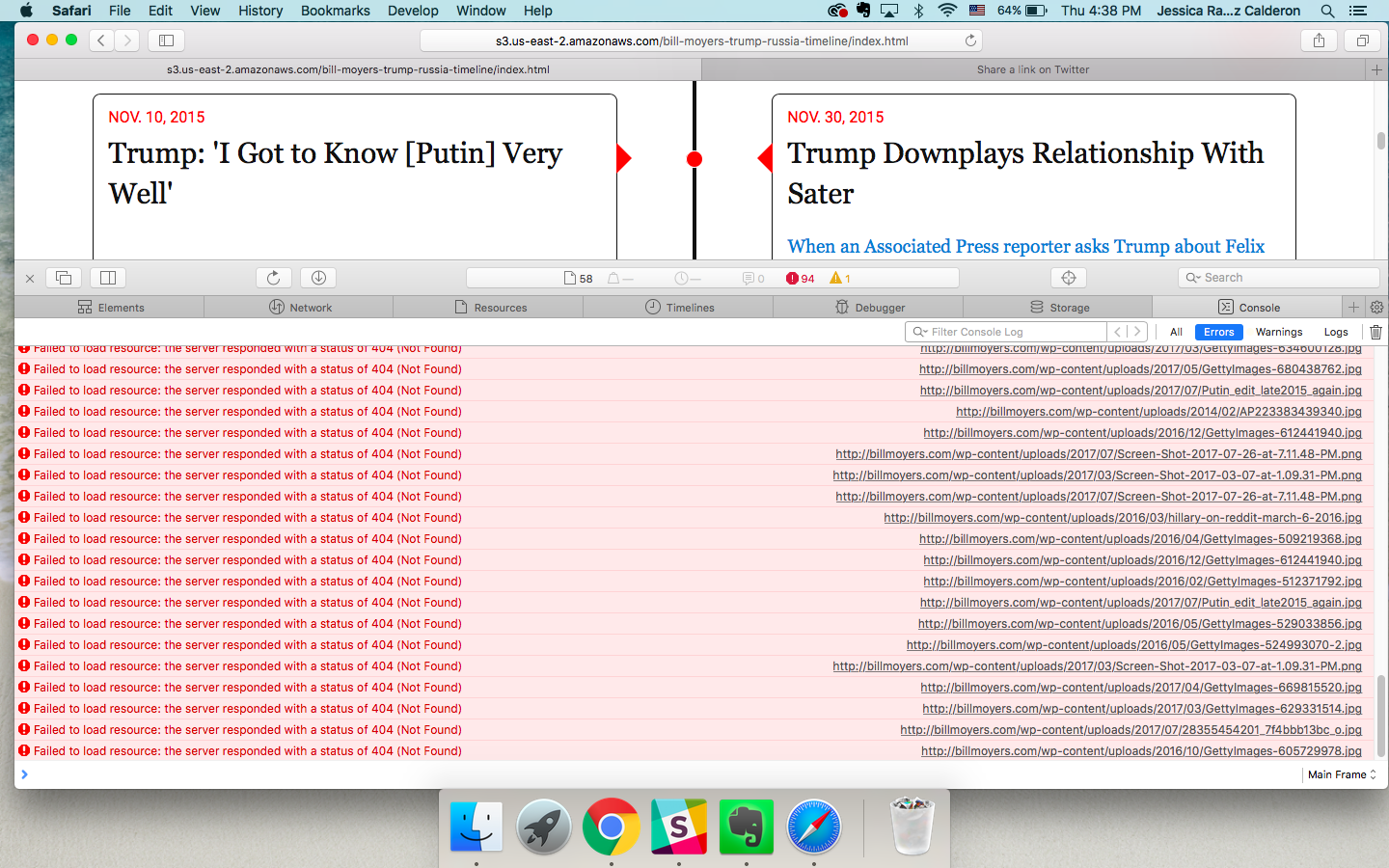Show the Safari sidebar
The width and height of the screenshot is (1389, 868).
[x=166, y=41]
